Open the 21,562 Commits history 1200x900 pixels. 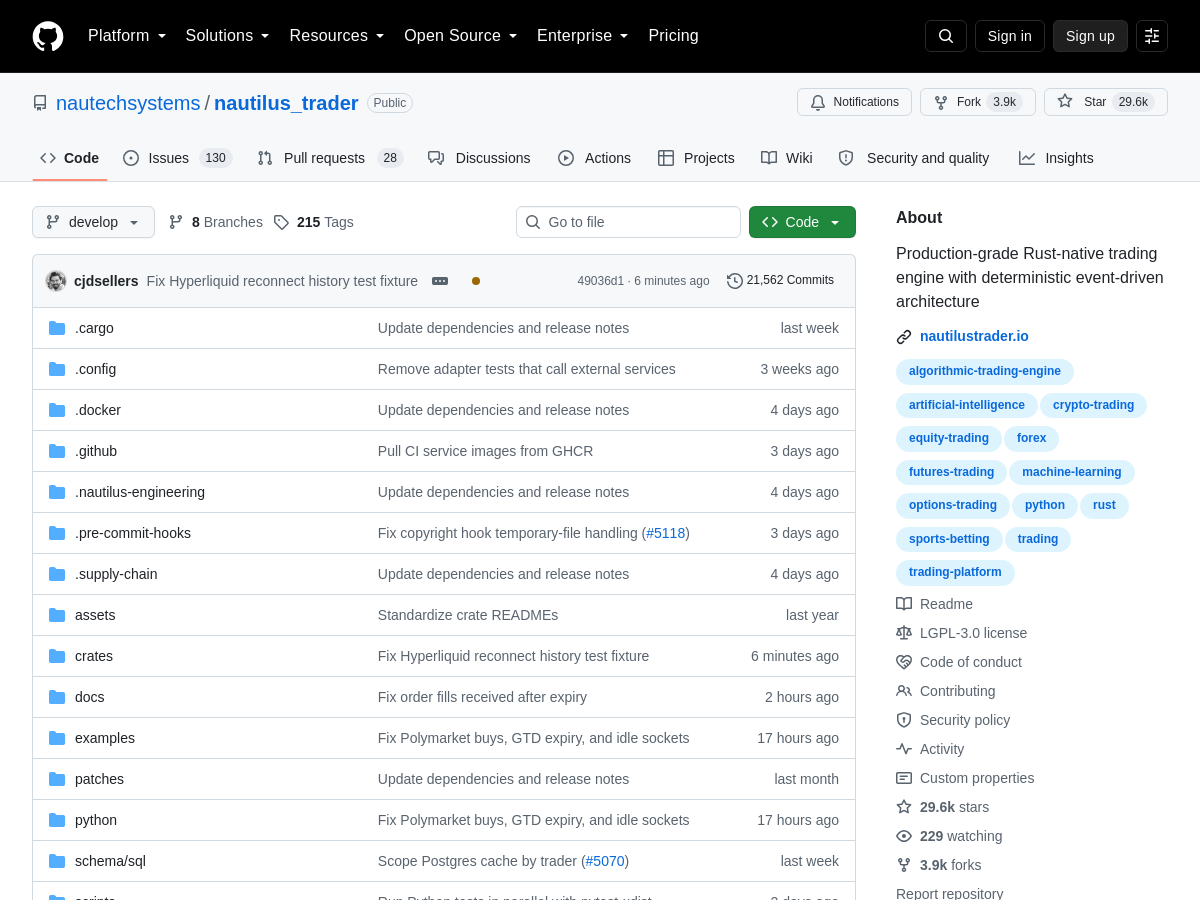(x=781, y=281)
